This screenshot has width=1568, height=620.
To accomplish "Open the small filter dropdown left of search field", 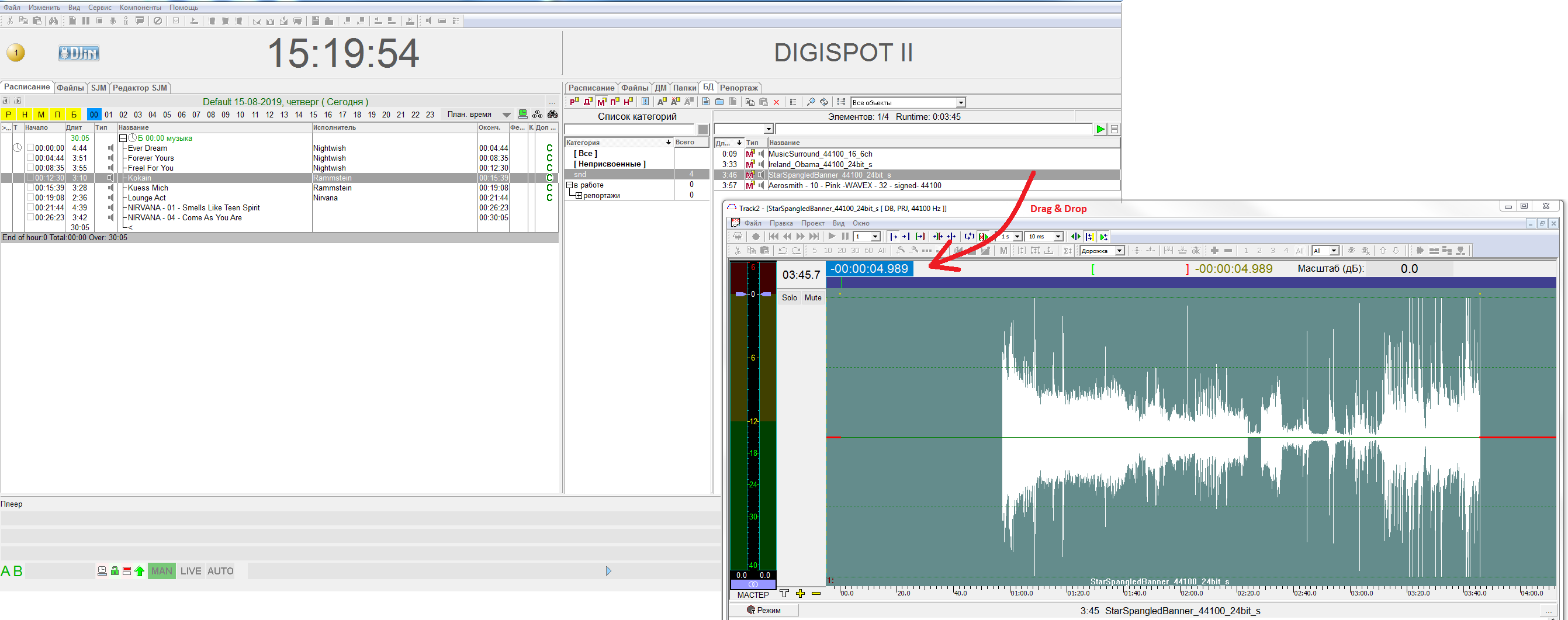I will point(769,129).
